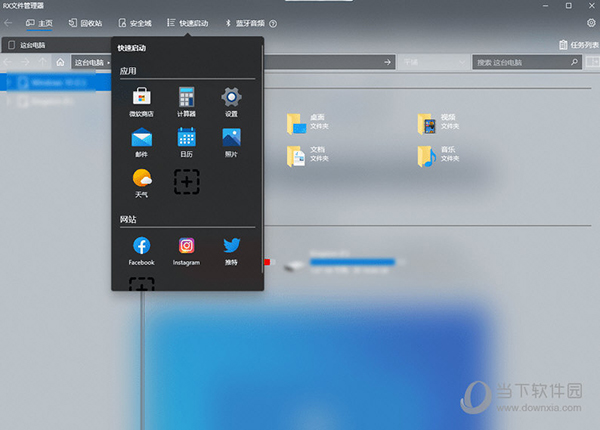Click the search magnifier icon

[x=574, y=62]
